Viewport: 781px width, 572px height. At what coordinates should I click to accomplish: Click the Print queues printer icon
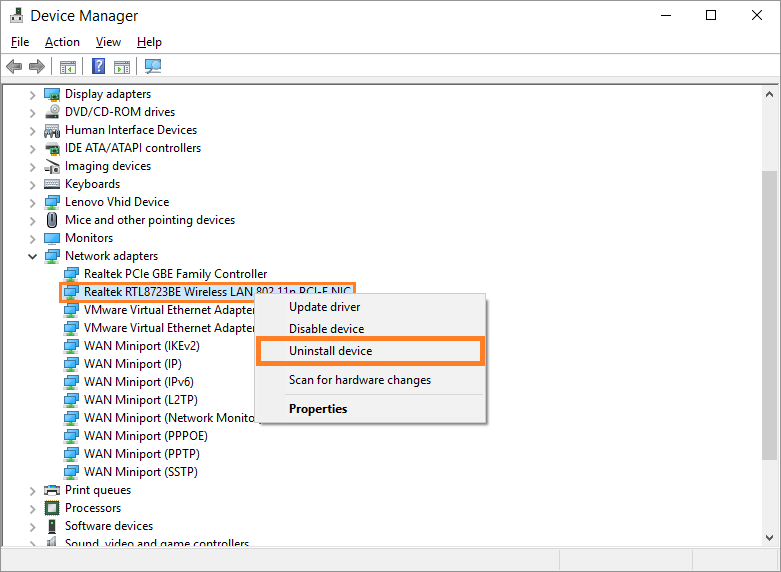pyautogui.click(x=52, y=490)
